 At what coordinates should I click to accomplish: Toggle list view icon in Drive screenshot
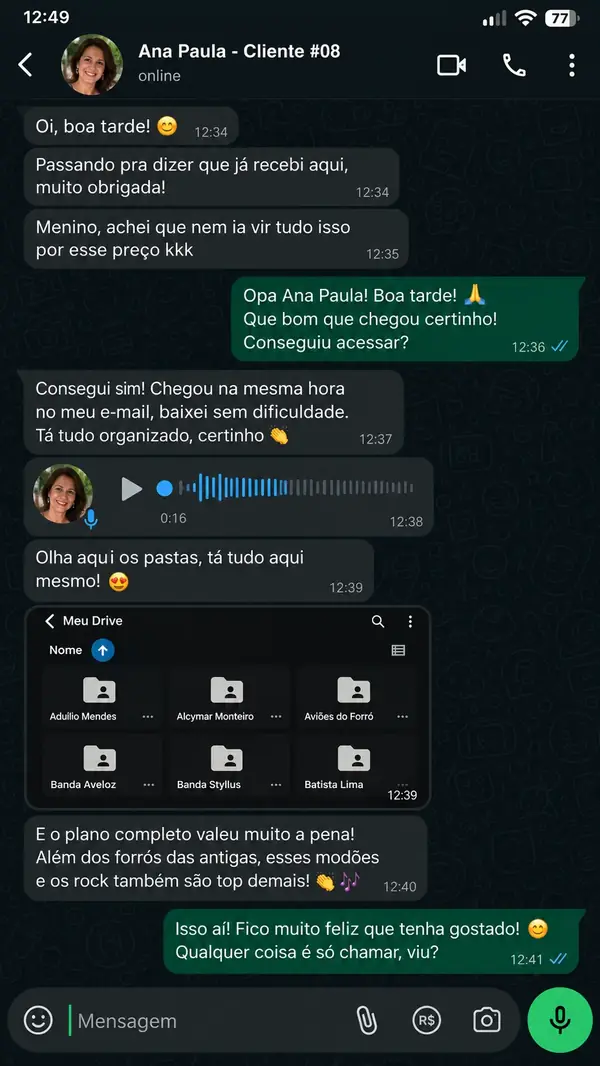point(398,651)
